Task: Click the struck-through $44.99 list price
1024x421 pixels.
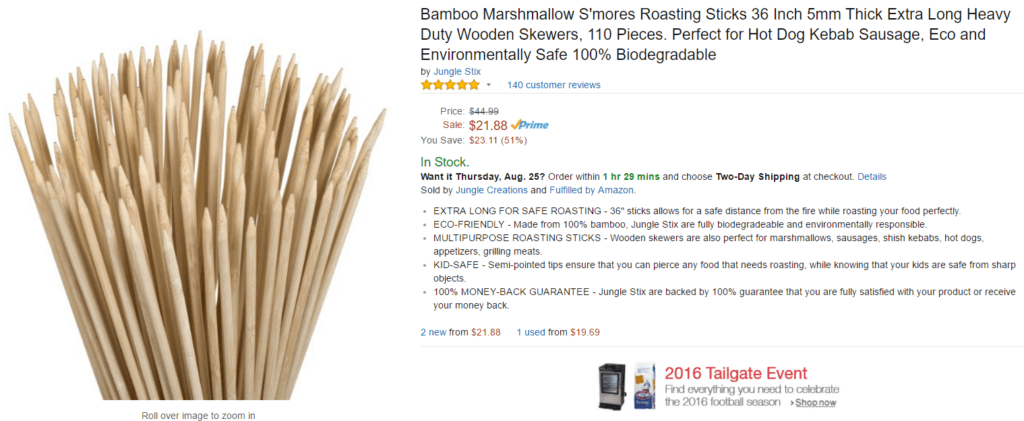Action: [x=484, y=111]
